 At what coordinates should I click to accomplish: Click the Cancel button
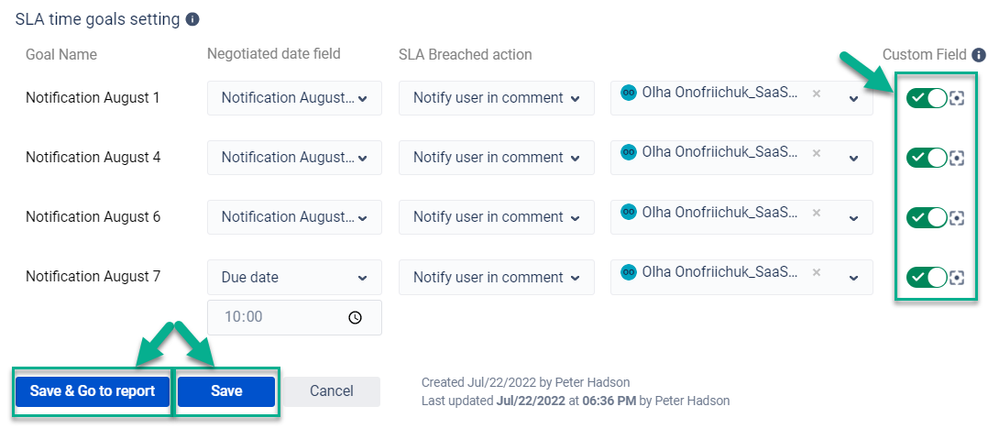coord(331,391)
